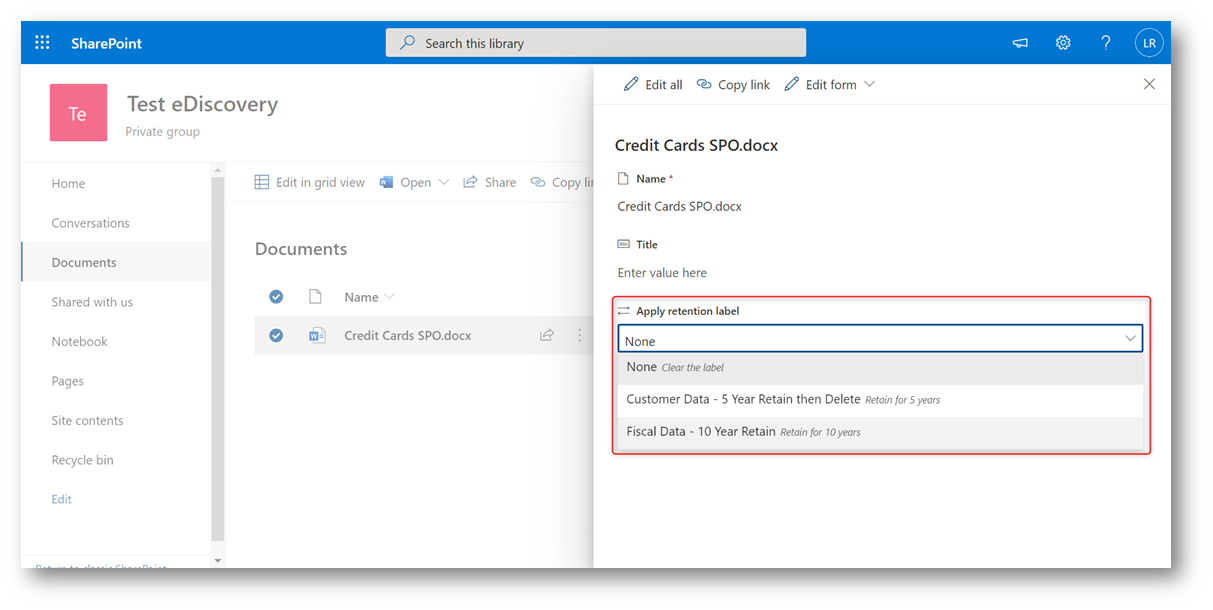This screenshot has height=610, width=1213.
Task: Click Copy link in the details panel
Action: click(733, 84)
